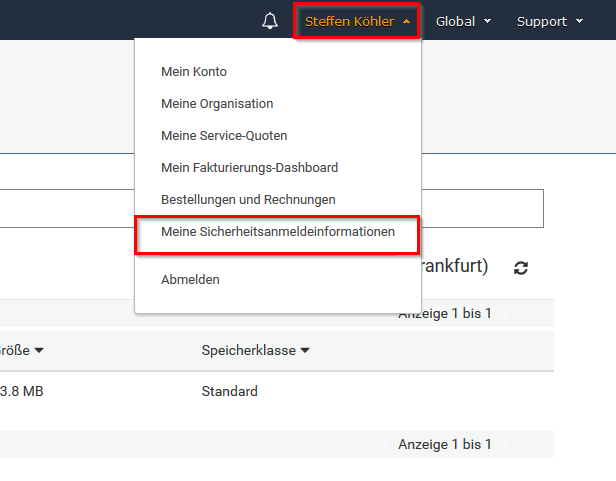Click the notifications bell icon
The image size is (616, 481).
(269, 21)
